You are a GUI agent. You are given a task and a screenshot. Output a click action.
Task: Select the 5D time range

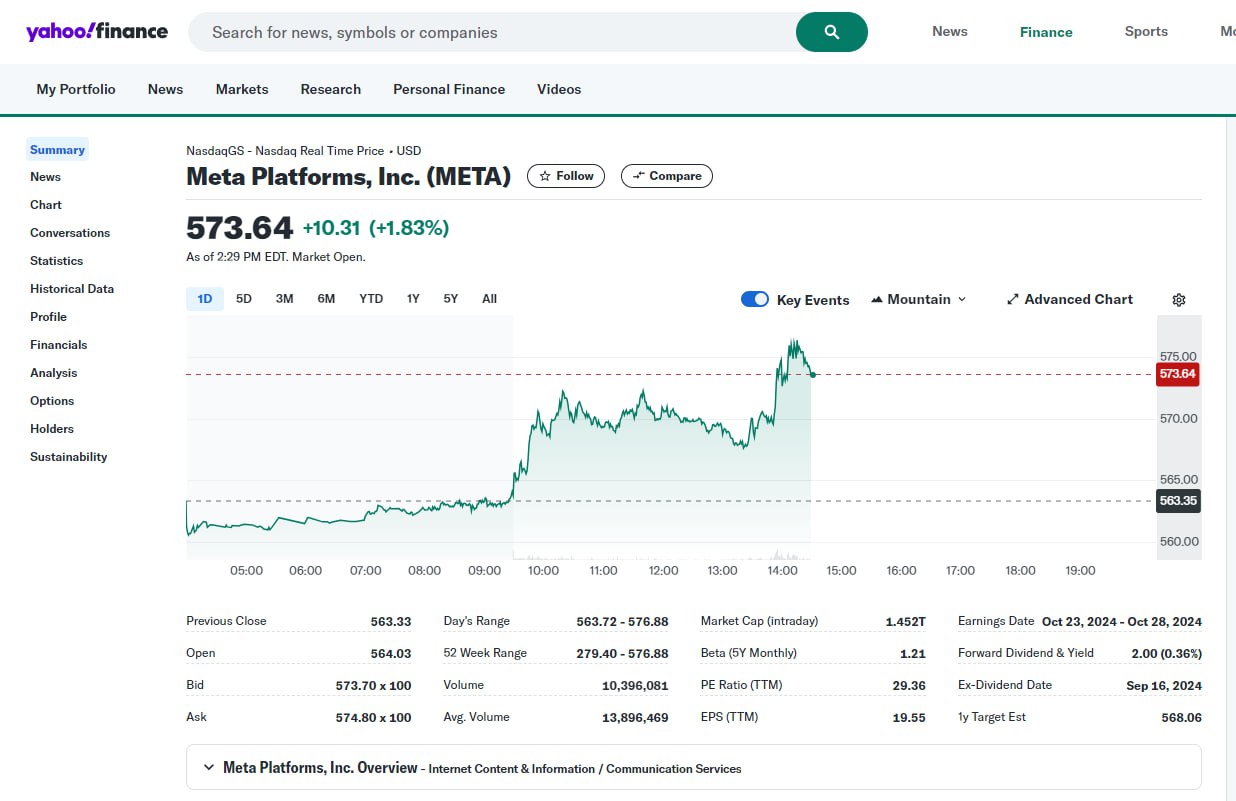244,299
